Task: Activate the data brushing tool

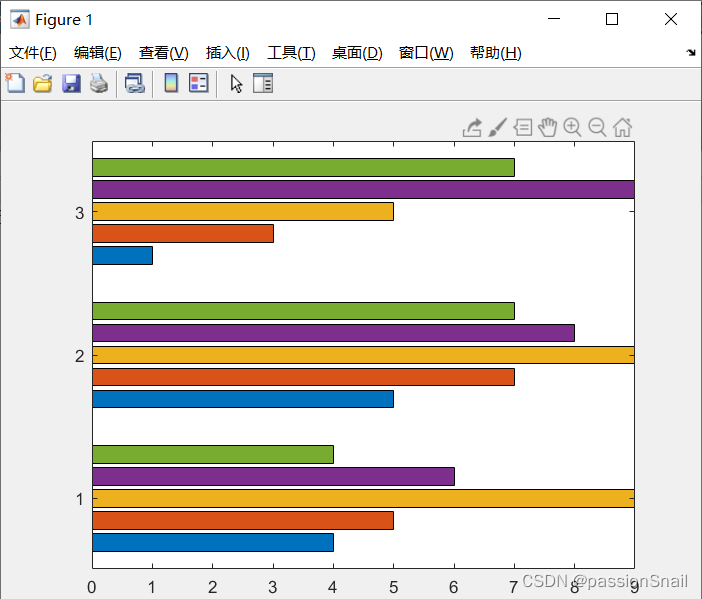Action: [x=498, y=128]
